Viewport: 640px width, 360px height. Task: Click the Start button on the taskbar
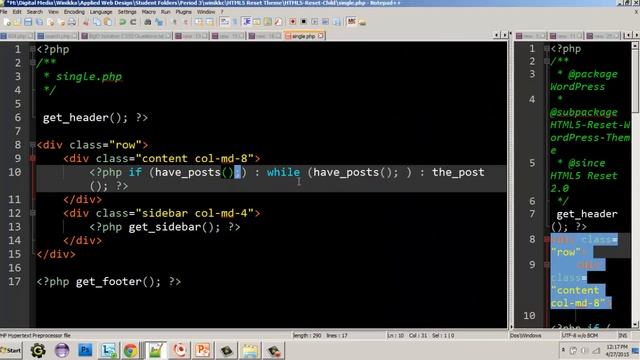click(x=11, y=351)
